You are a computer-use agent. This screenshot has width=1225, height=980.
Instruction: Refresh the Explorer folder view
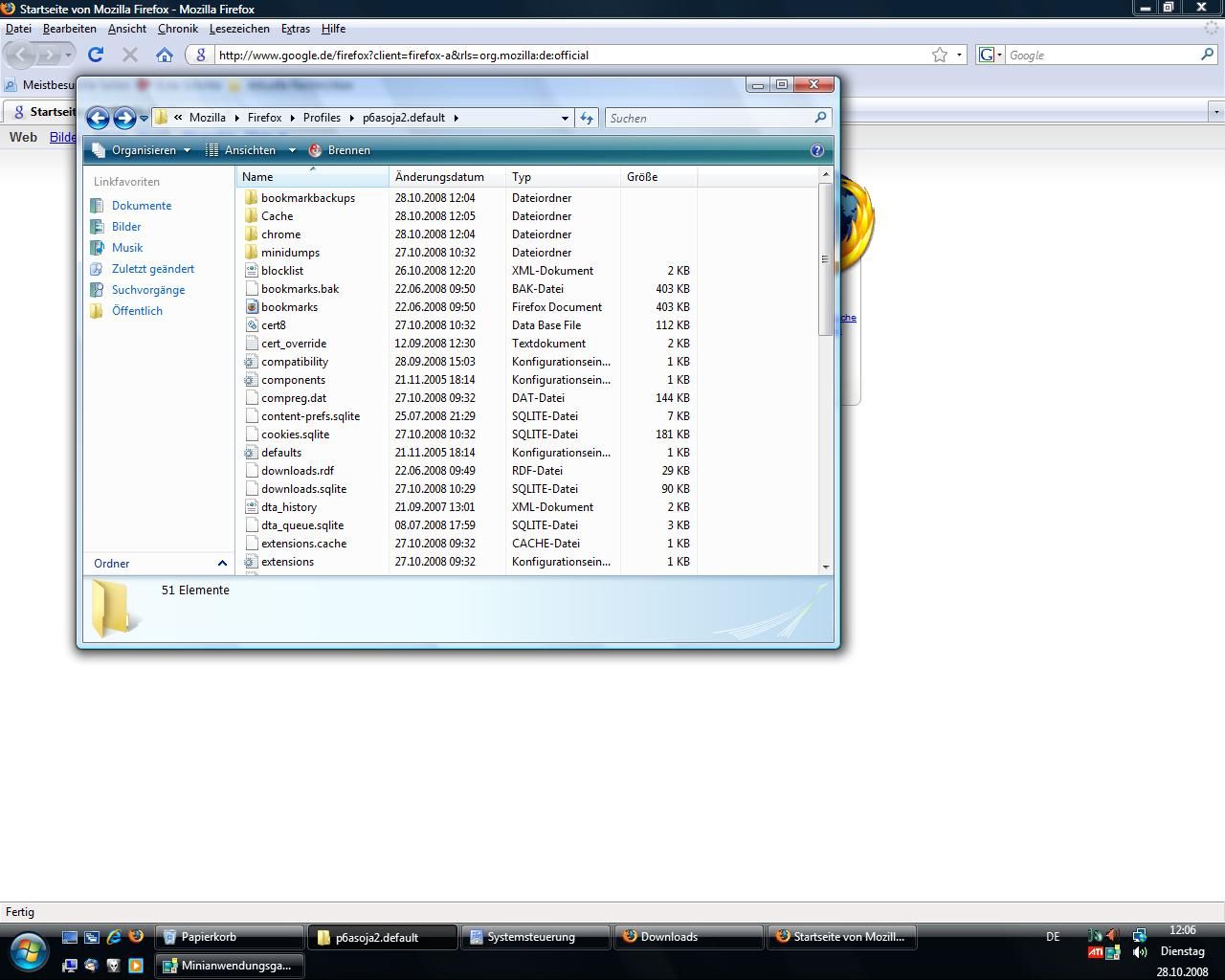tap(587, 118)
